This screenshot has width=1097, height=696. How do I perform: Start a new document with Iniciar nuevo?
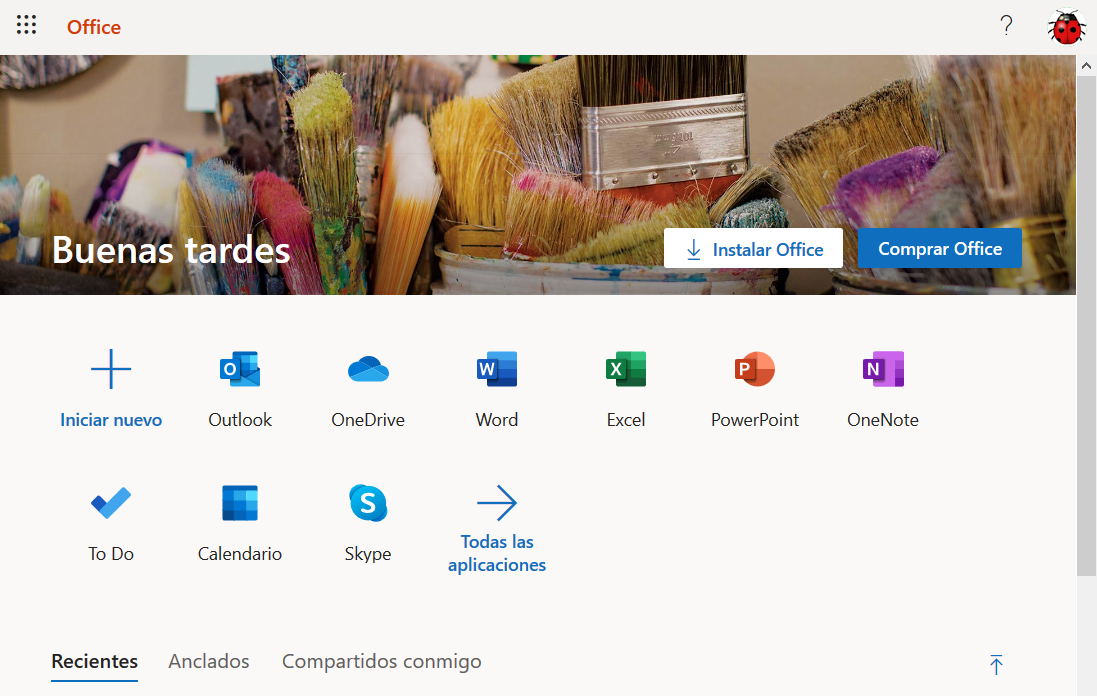click(110, 388)
